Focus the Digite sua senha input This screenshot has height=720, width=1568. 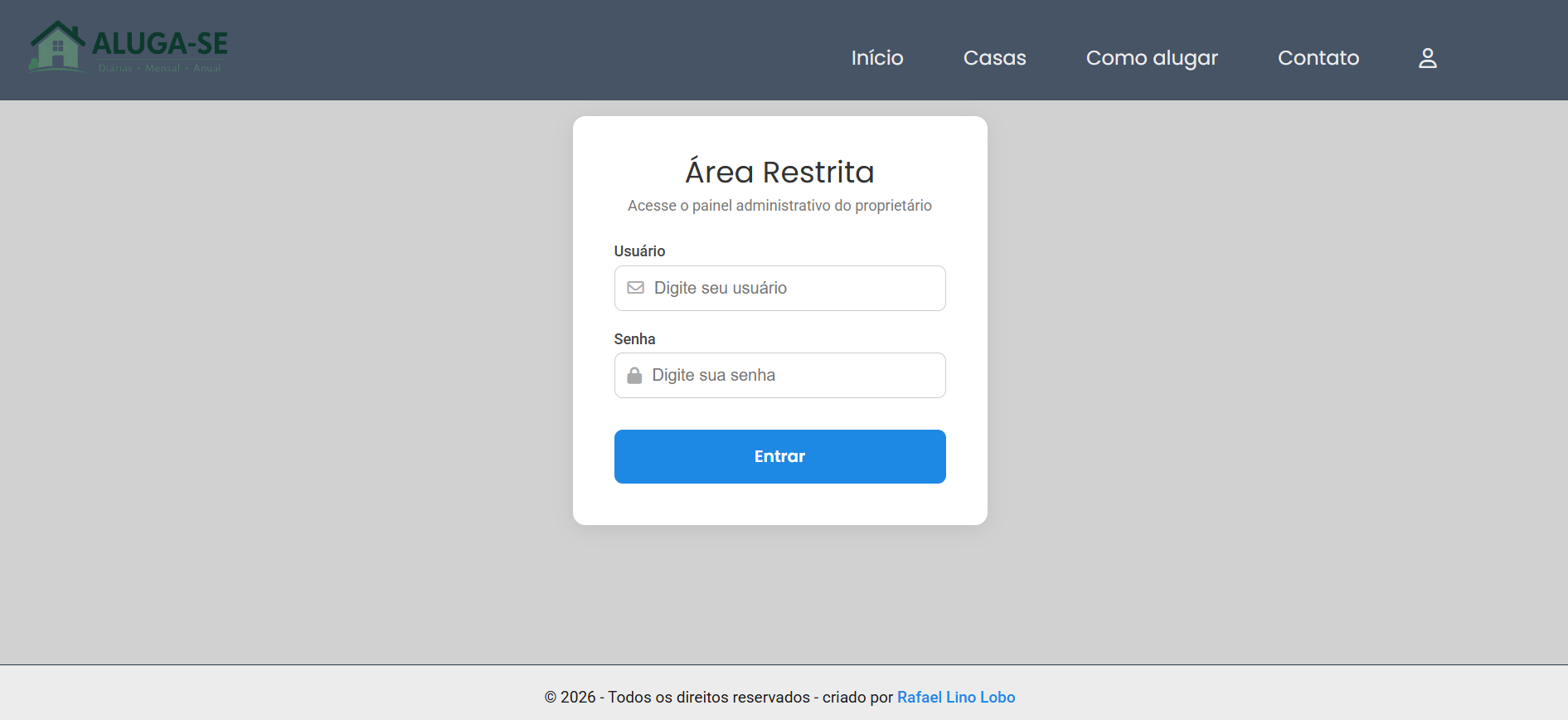[779, 375]
